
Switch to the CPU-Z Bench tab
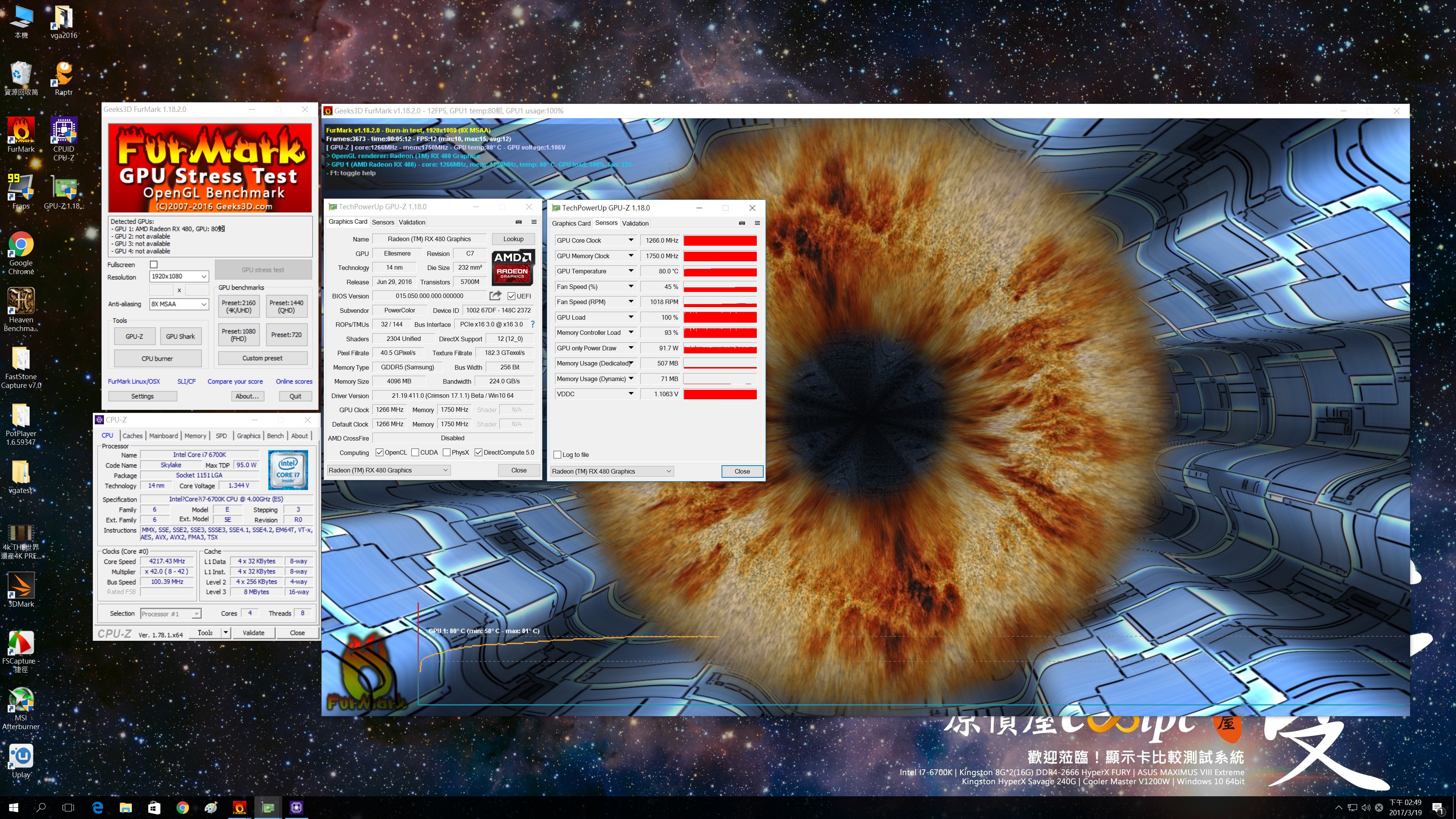pos(275,436)
